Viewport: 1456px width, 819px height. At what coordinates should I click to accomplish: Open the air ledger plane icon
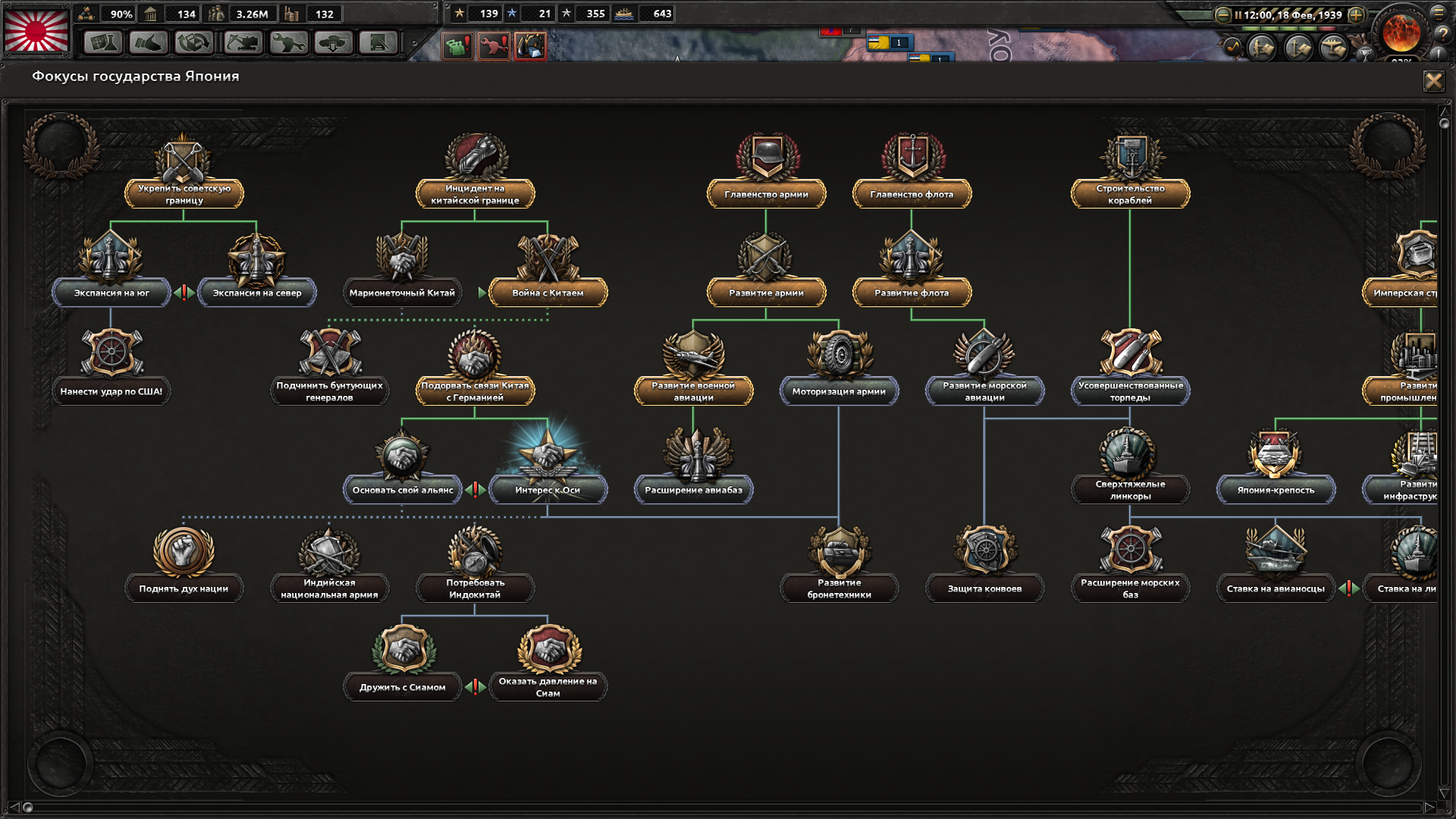point(1333,49)
